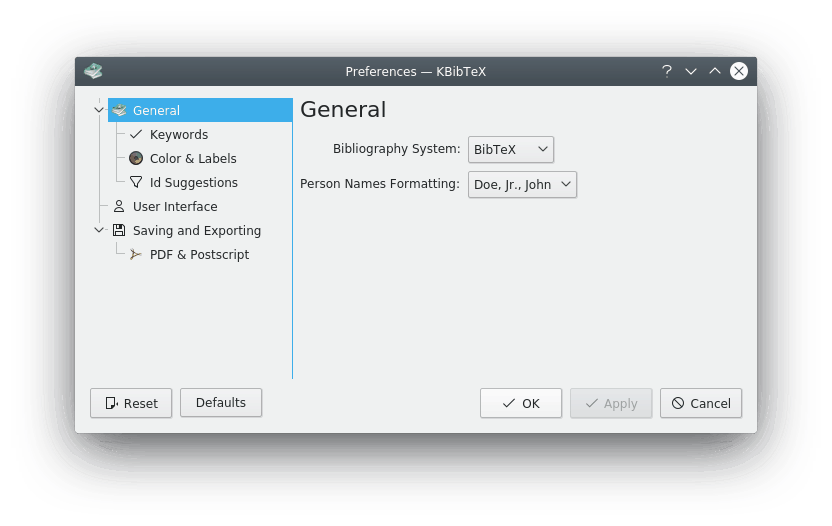
Task: Click the Saving and Exporting floppy icon
Action: (x=119, y=230)
